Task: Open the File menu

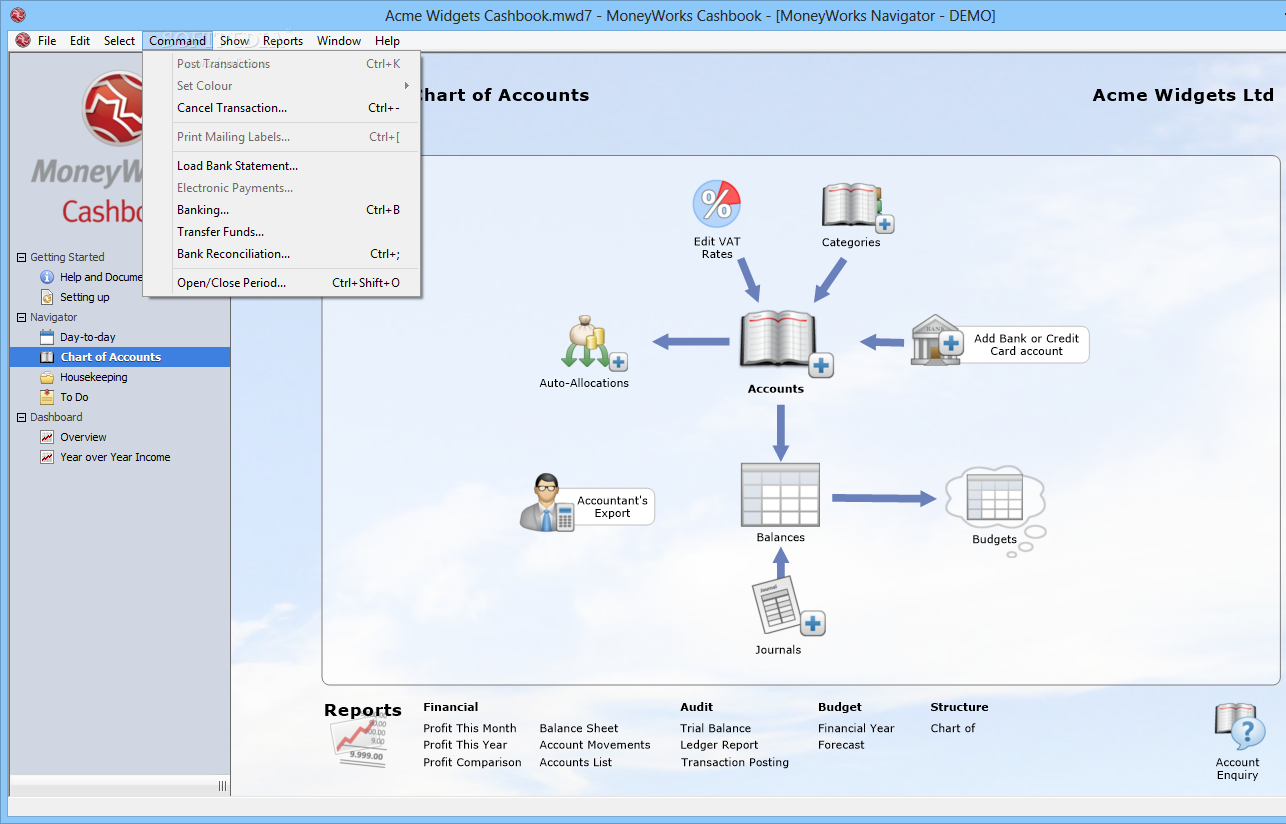Action: point(47,41)
